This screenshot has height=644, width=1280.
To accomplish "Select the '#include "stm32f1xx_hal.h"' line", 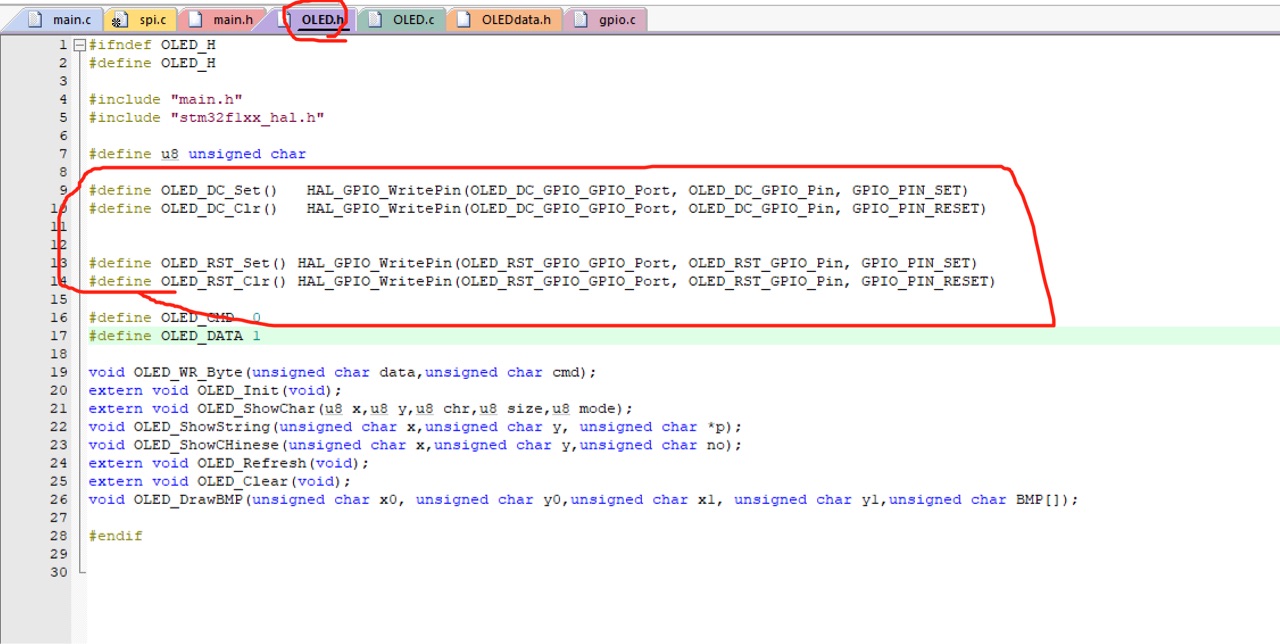I will click(206, 117).
